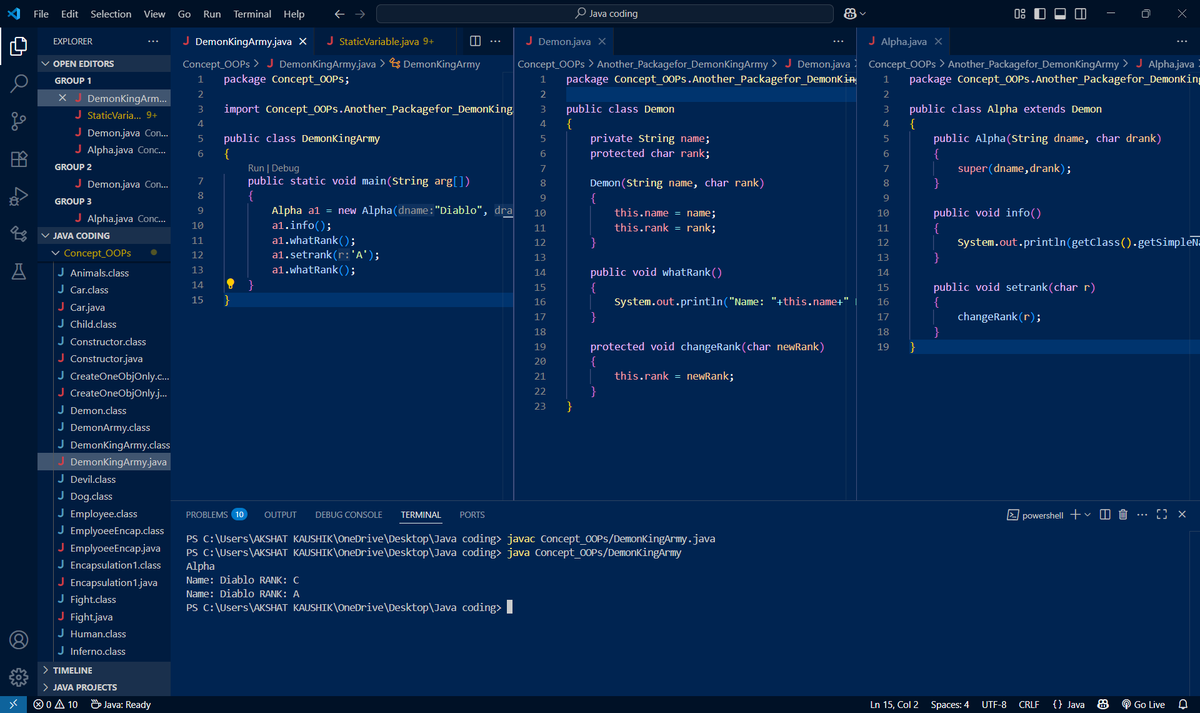Click the CRLF line ending status item

click(x=1028, y=704)
